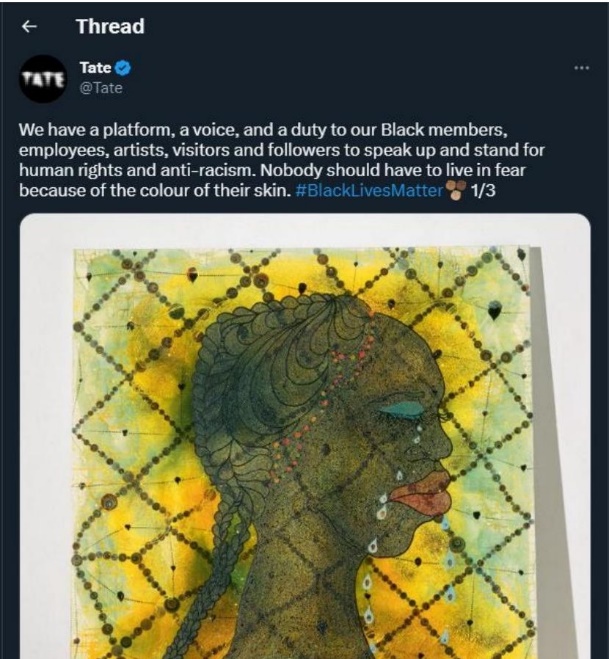This screenshot has height=659, width=609.
Task: Click the Thread page heading
Action: 111,26
